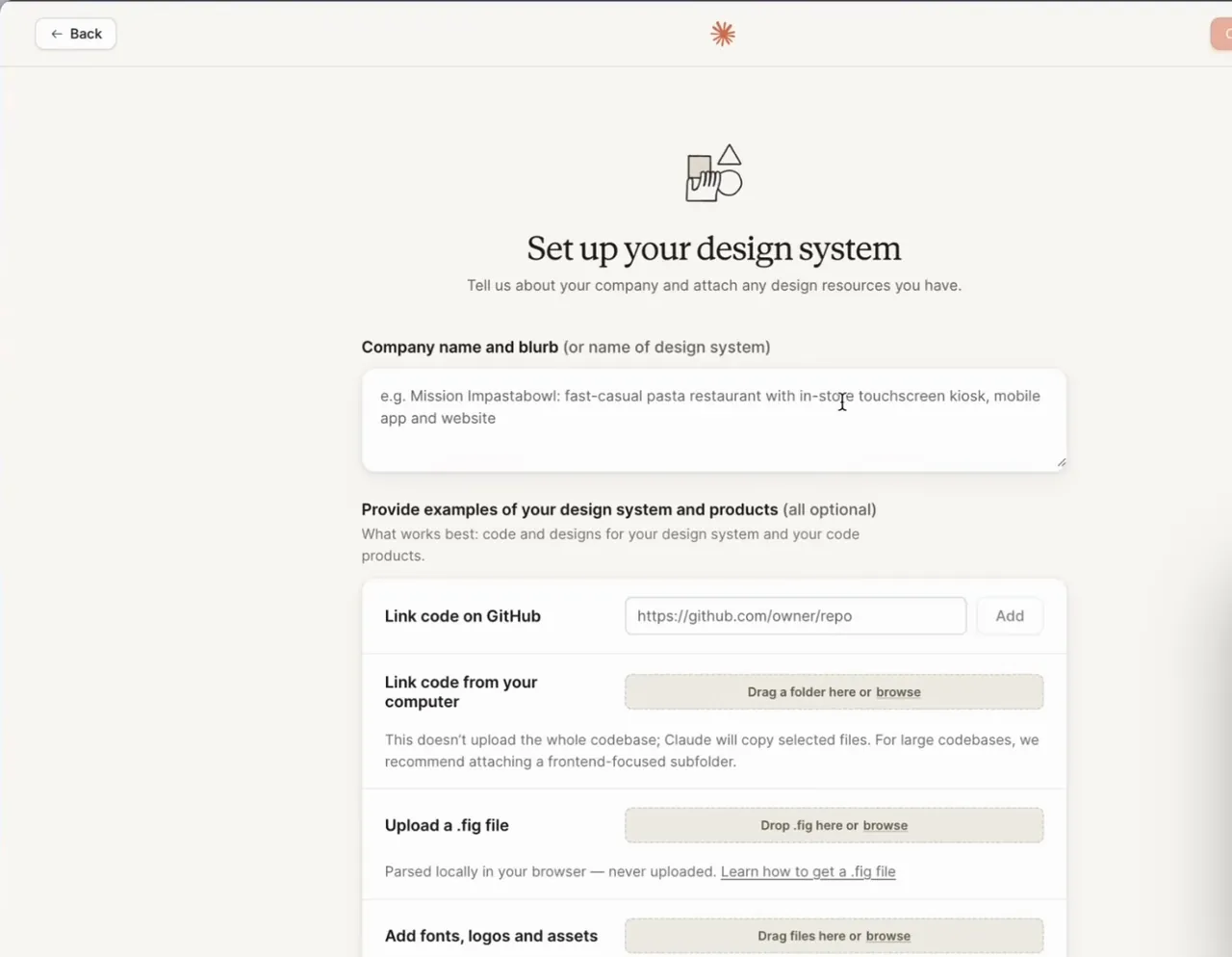Focus the company name and blurb textbox

[714, 420]
